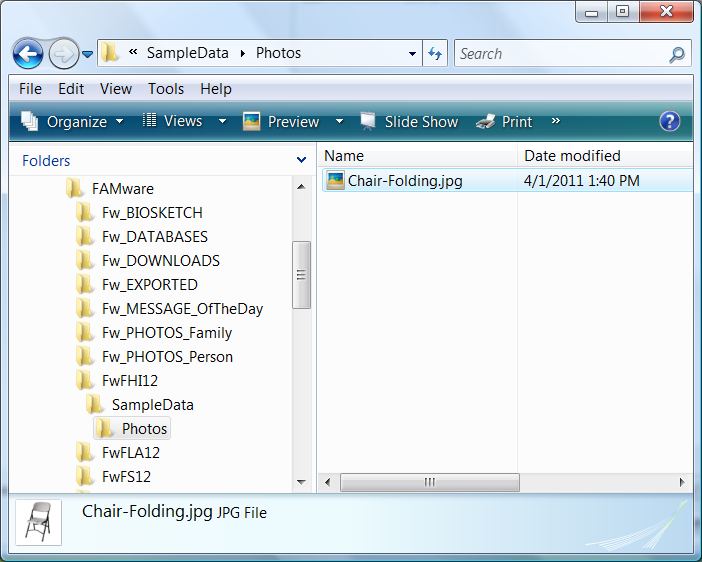Click Preview in the toolbar

coord(281,121)
